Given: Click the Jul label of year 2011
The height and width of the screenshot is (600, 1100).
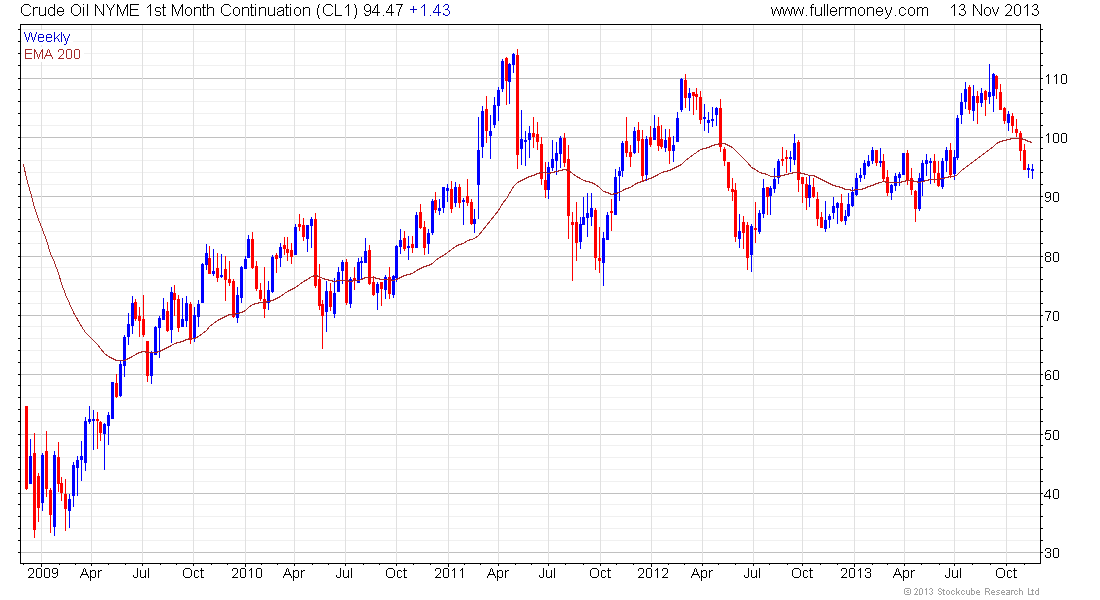Looking at the screenshot, I should pos(547,573).
